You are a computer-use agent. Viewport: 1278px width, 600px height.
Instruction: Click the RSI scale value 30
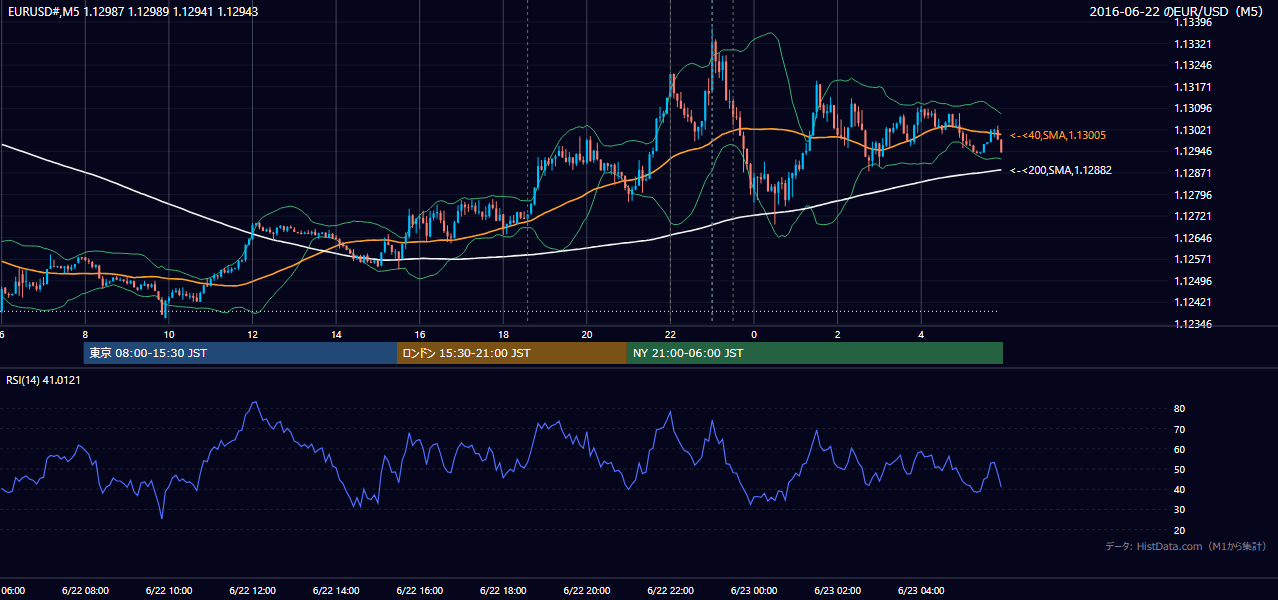click(1180, 510)
